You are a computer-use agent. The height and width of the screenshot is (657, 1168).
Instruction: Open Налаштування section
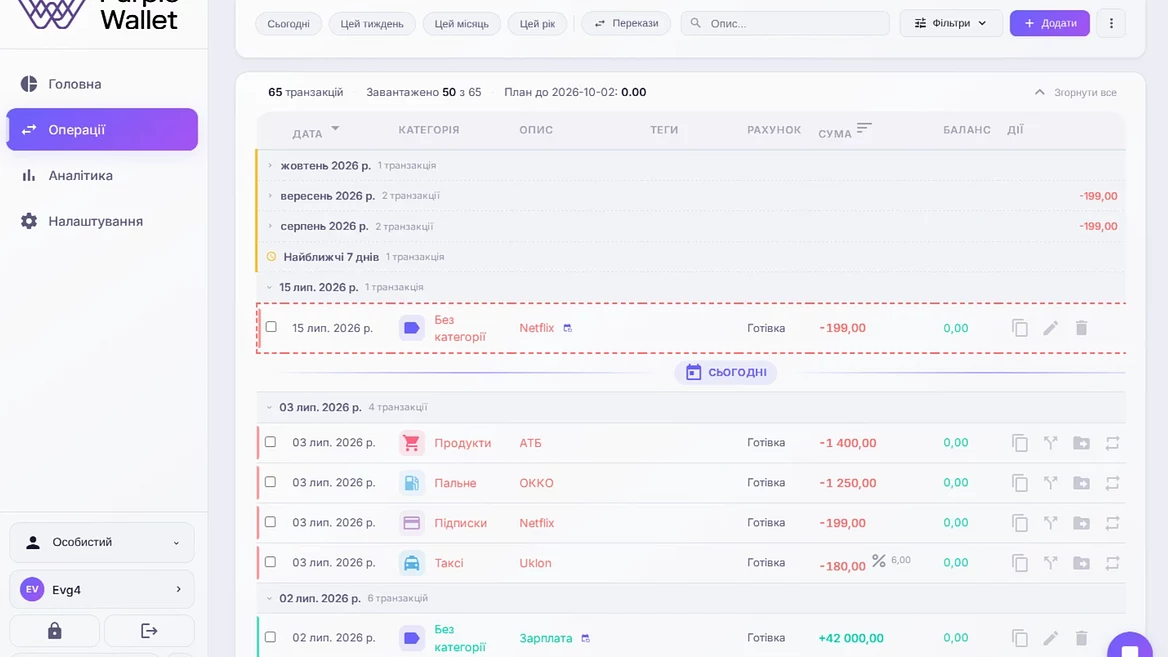pyautogui.click(x=102, y=221)
